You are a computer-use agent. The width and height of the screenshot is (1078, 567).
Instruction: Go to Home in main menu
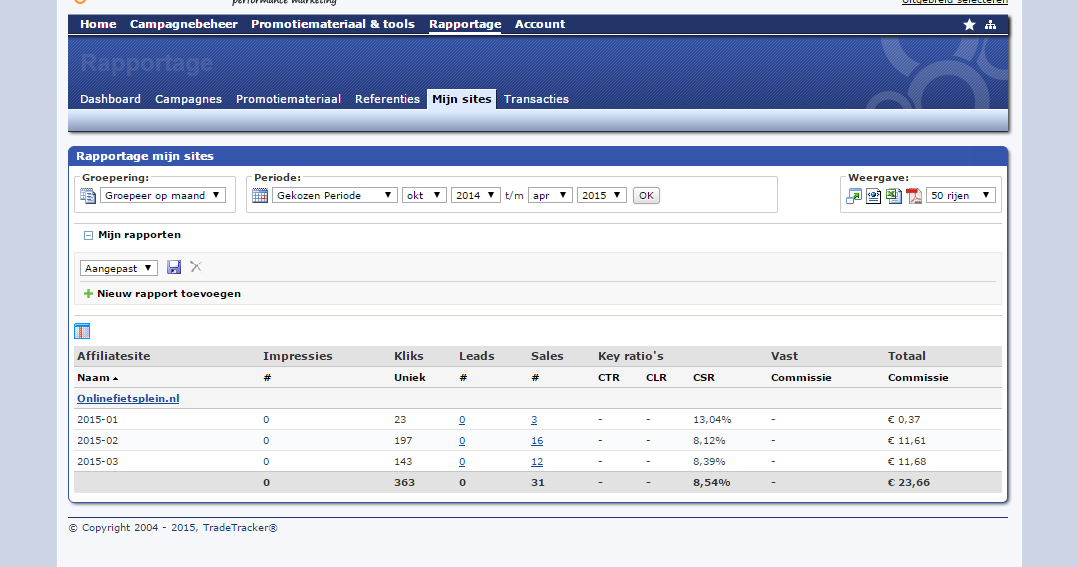coord(98,24)
